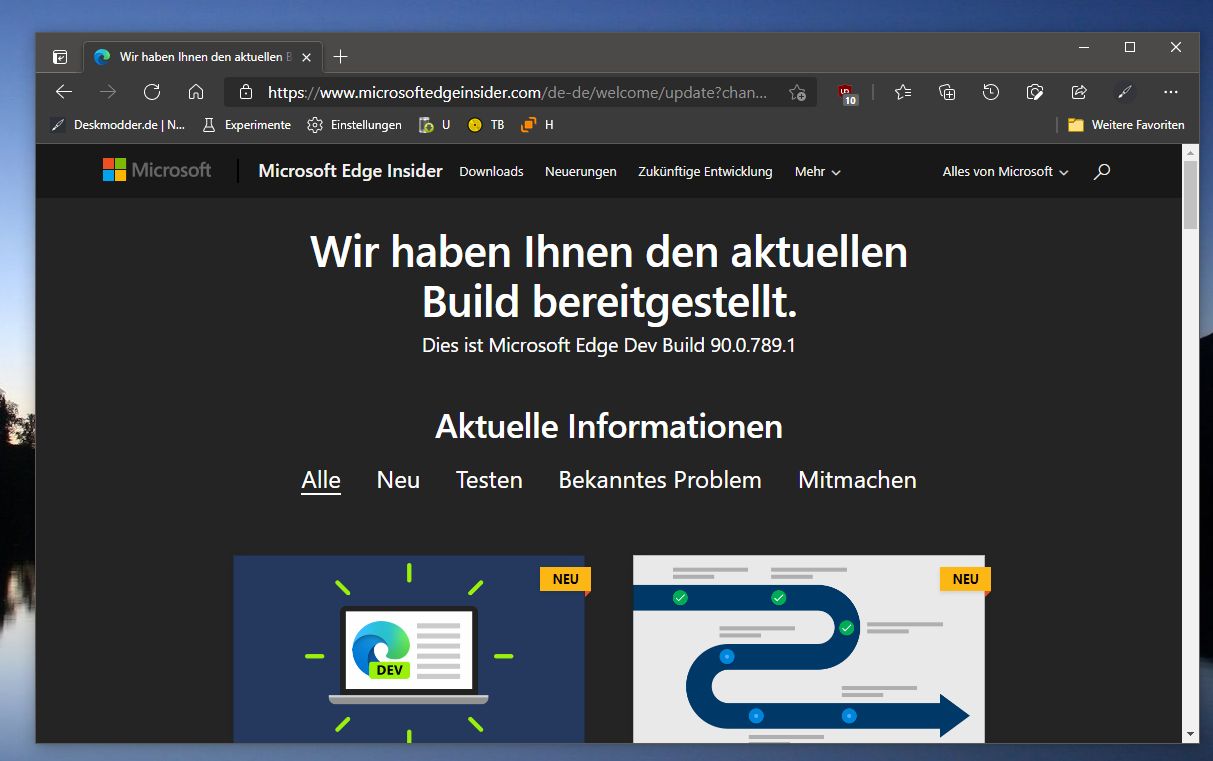Click the 'Aktuelle Informationen' heading
The height and width of the screenshot is (761, 1213).
pos(608,427)
